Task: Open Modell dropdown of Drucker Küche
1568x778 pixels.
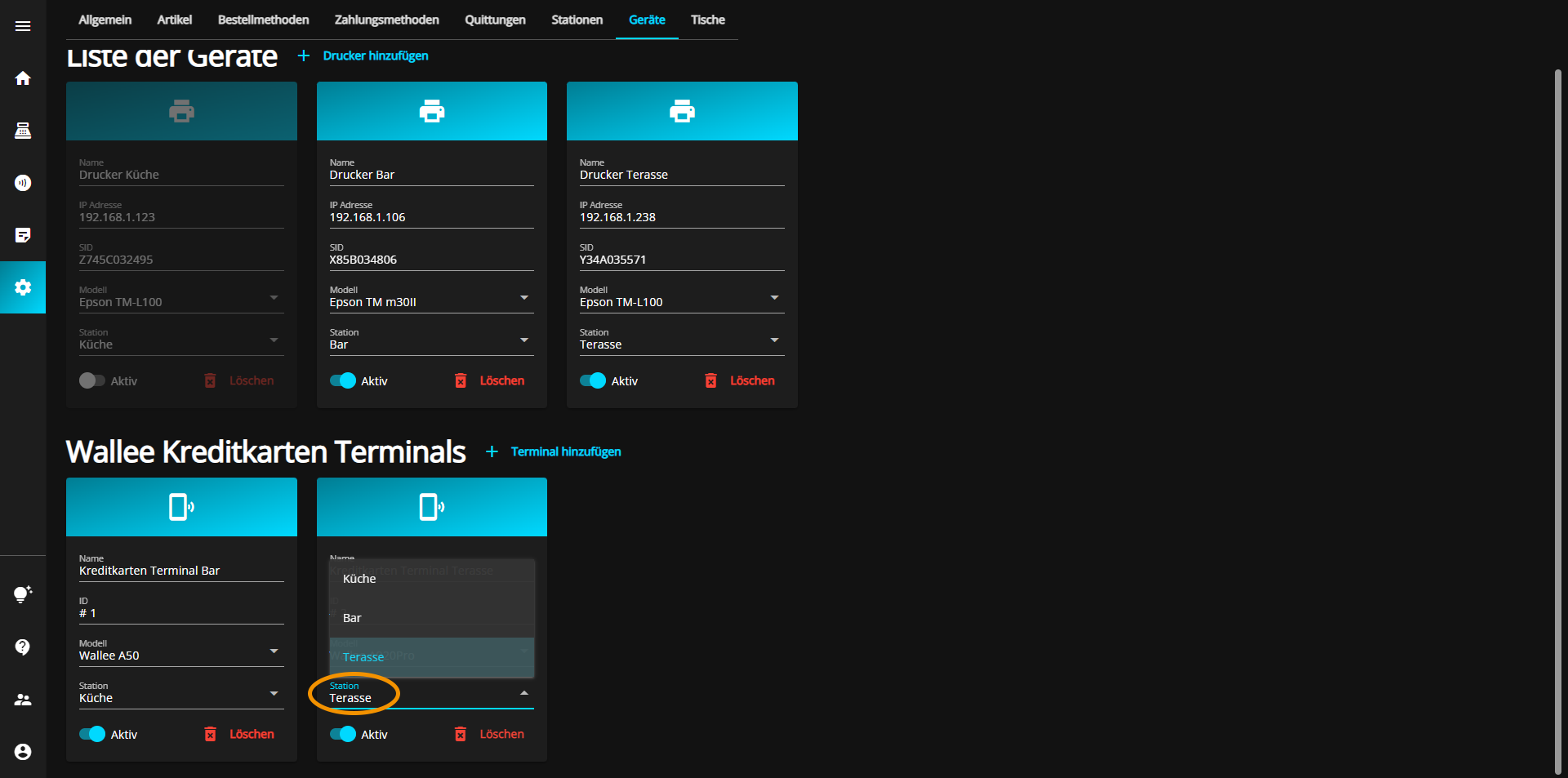Action: pyautogui.click(x=181, y=298)
